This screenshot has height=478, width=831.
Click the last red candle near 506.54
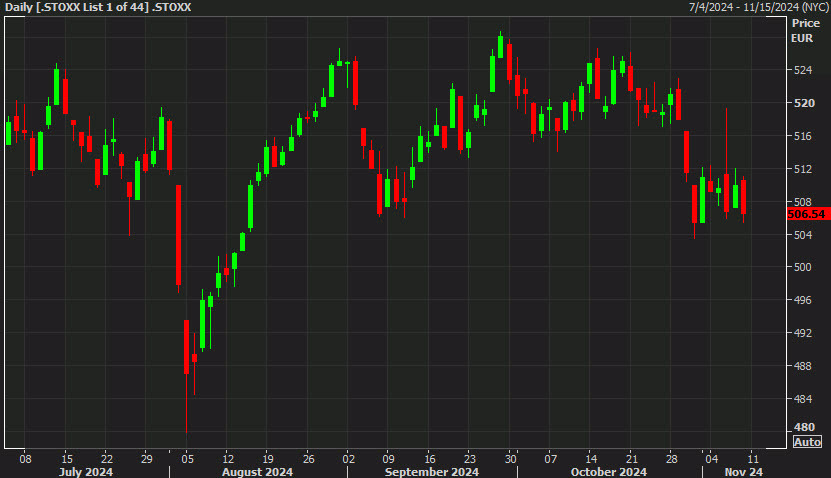pyautogui.click(x=744, y=197)
